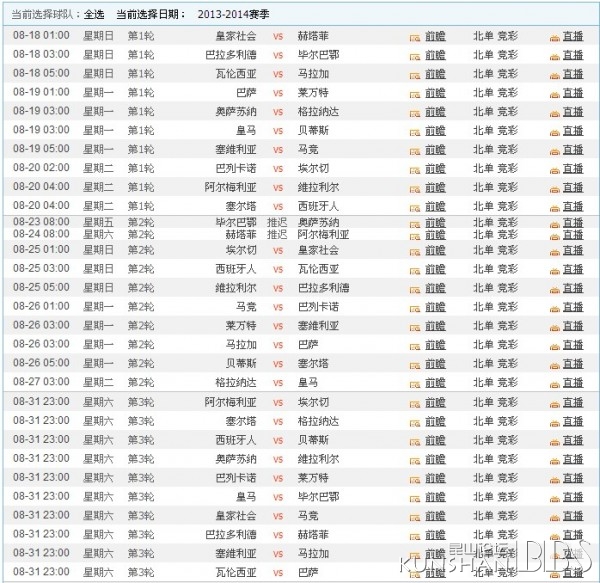Click 竞彩 for 埃尔切 vs 皇家社会 match
The image size is (600, 583).
click(x=510, y=250)
